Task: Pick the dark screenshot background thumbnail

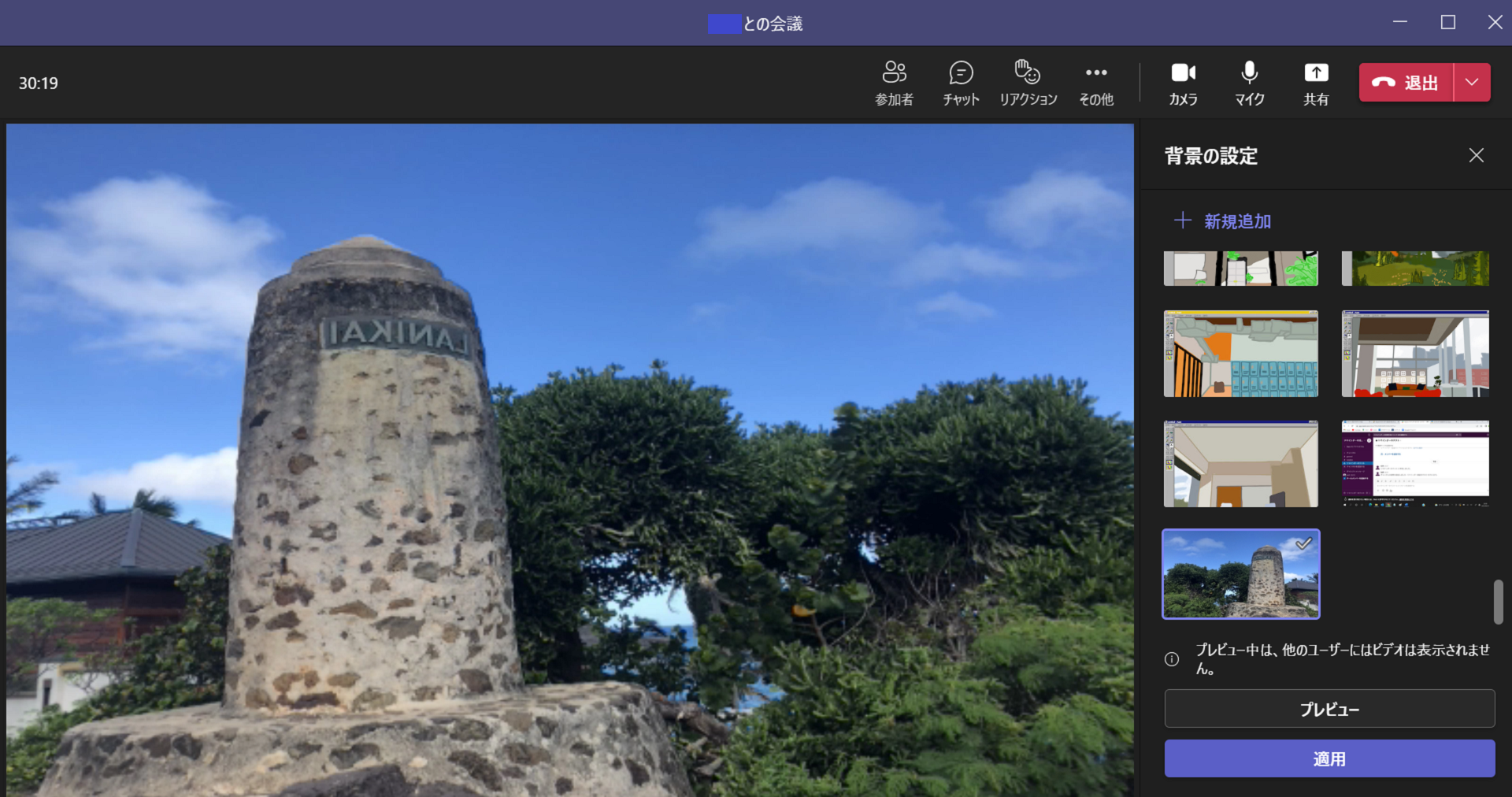Action: point(1414,464)
